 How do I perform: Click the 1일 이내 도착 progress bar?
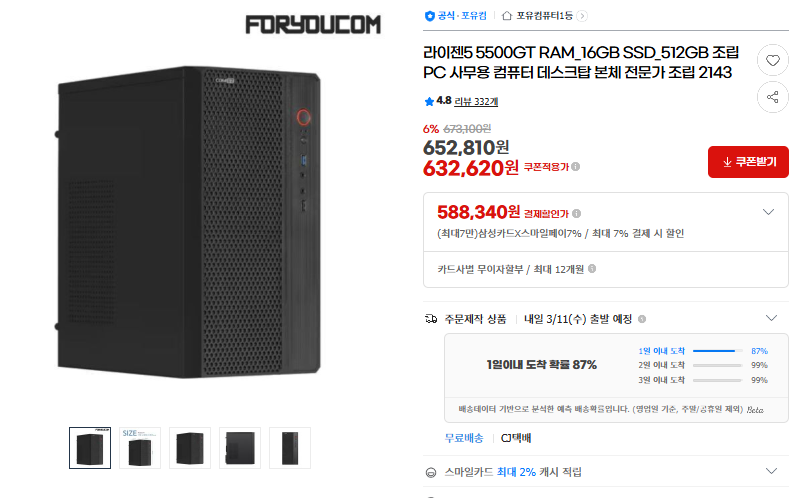[716, 351]
